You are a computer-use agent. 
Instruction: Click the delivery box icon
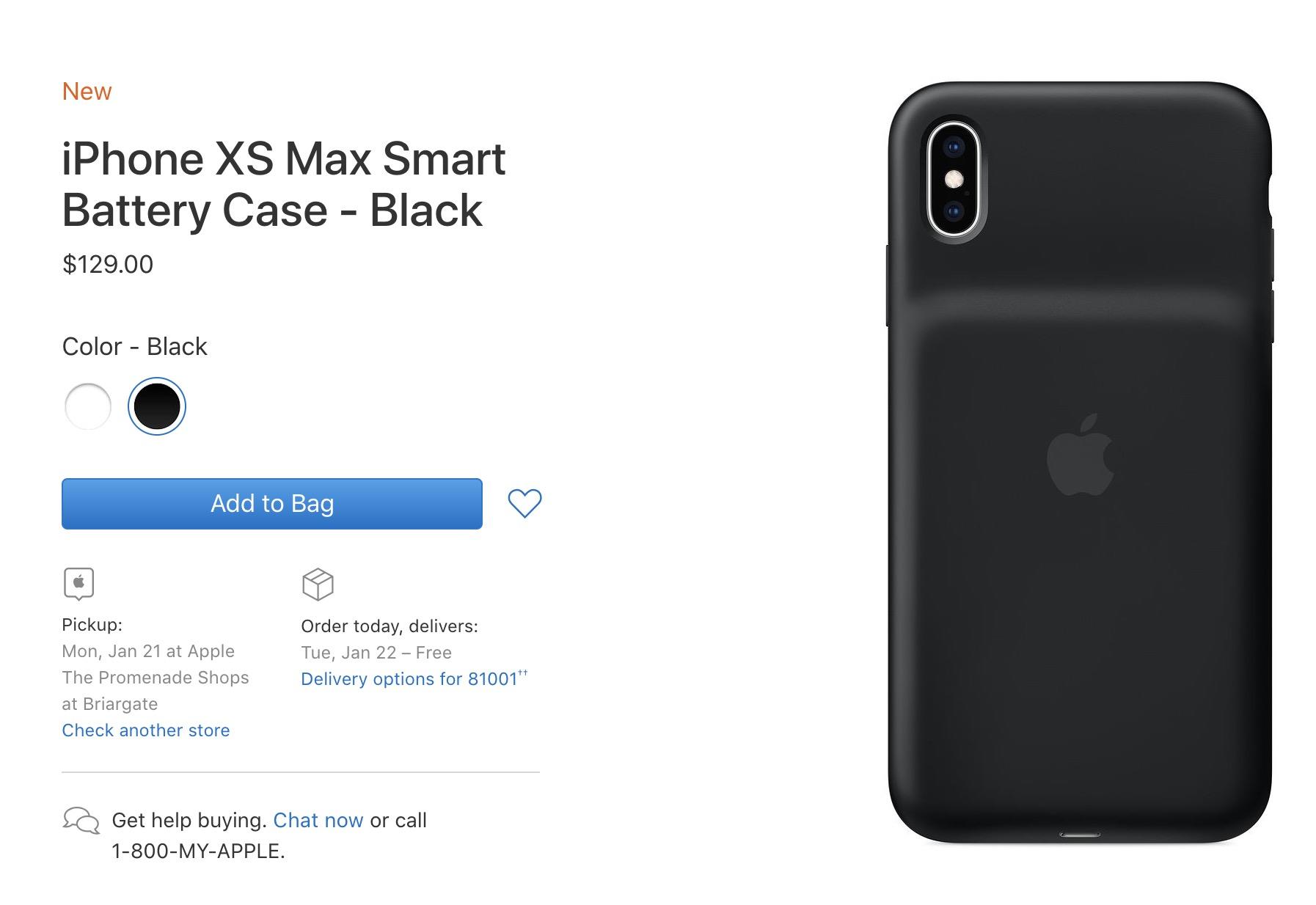(318, 584)
